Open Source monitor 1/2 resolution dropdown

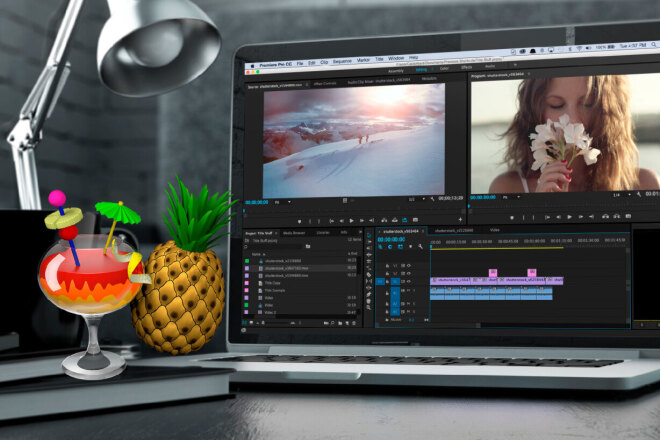click(417, 199)
